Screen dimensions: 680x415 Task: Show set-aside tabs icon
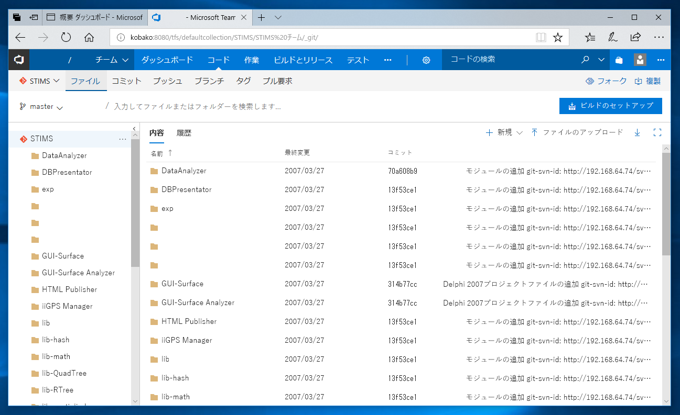point(16,17)
